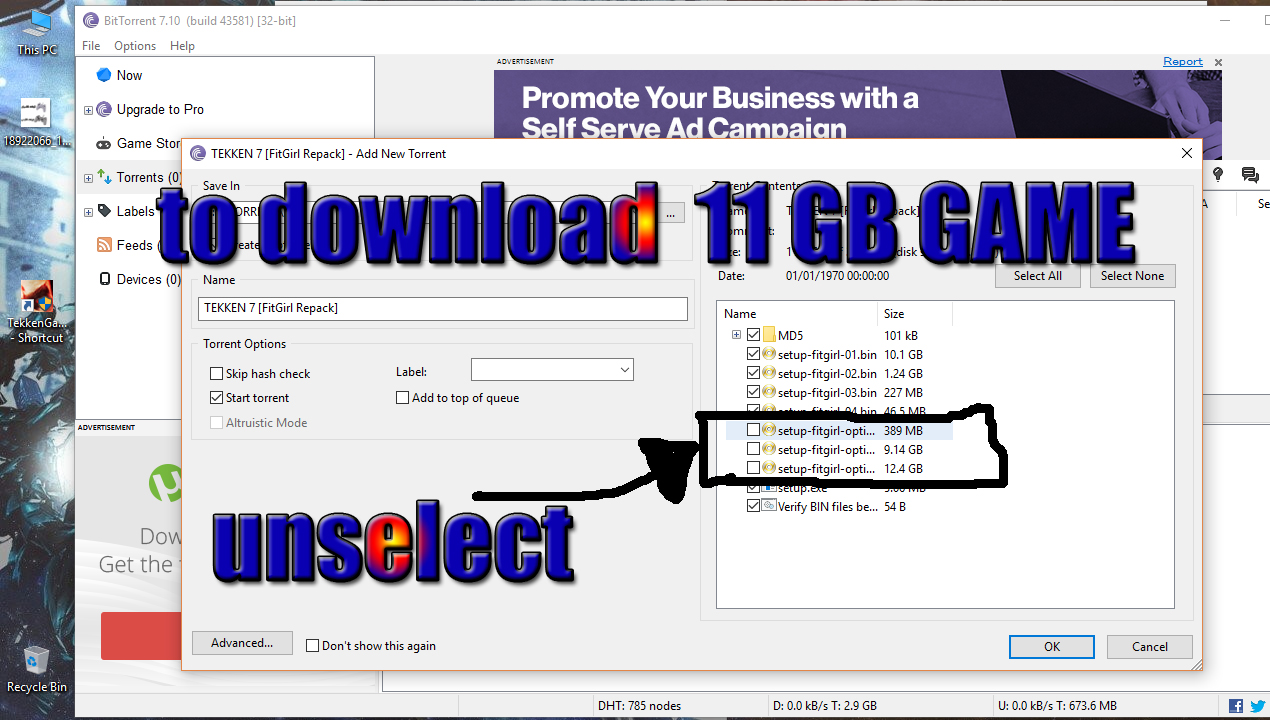Open the Feeds RSS icon
This screenshot has width=1270, height=720.
click(104, 245)
